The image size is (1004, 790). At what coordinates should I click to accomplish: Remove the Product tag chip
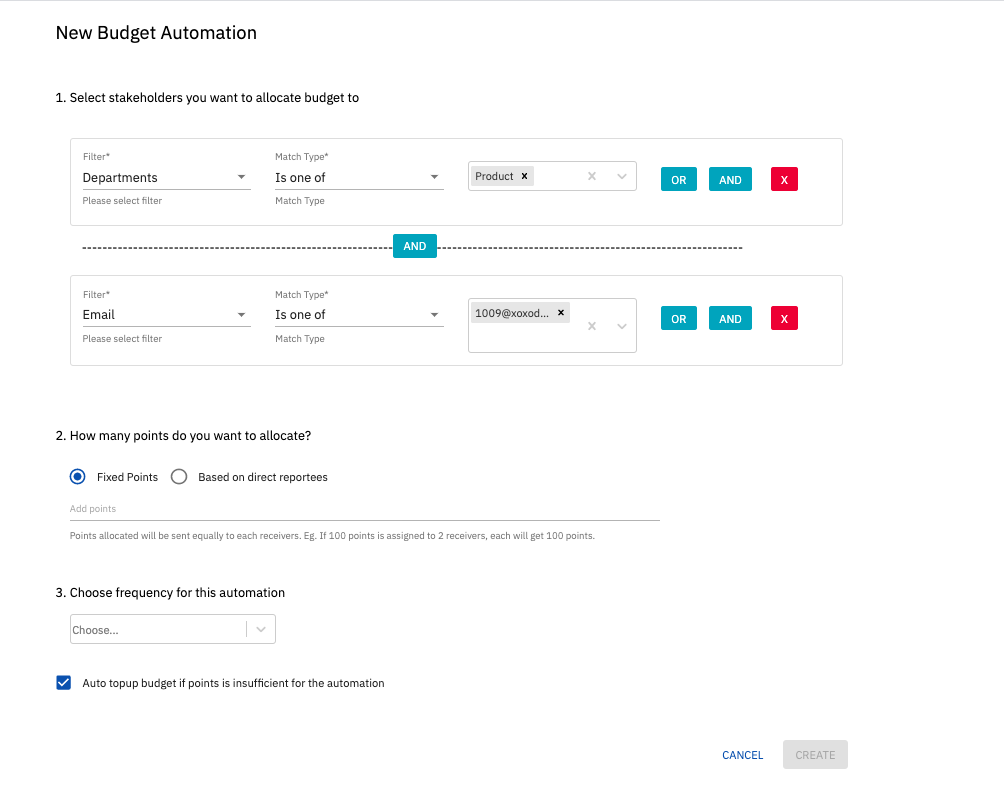pos(524,176)
